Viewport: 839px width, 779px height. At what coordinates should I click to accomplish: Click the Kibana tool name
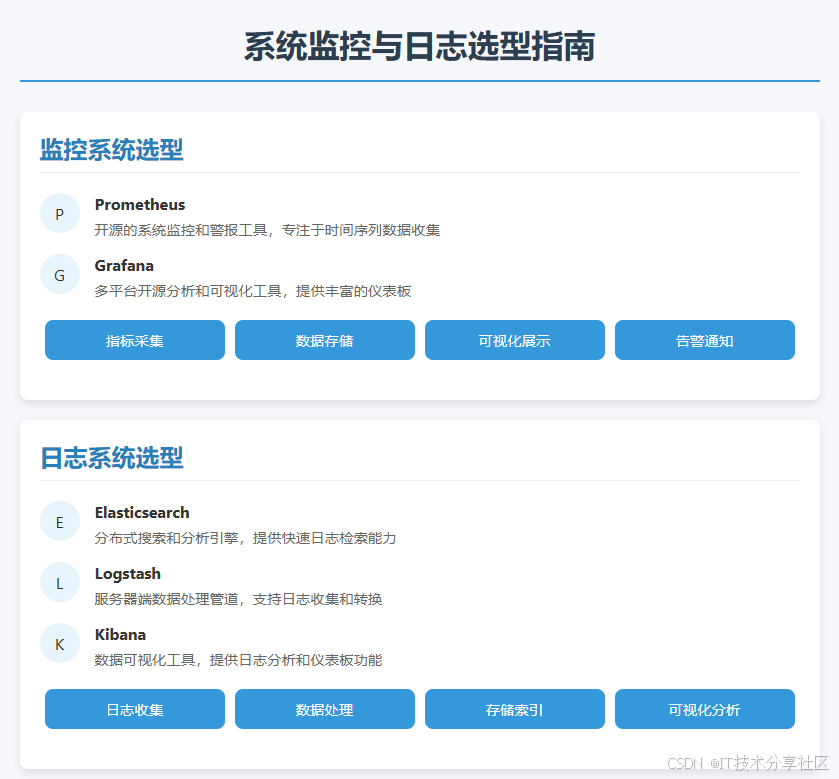click(120, 635)
